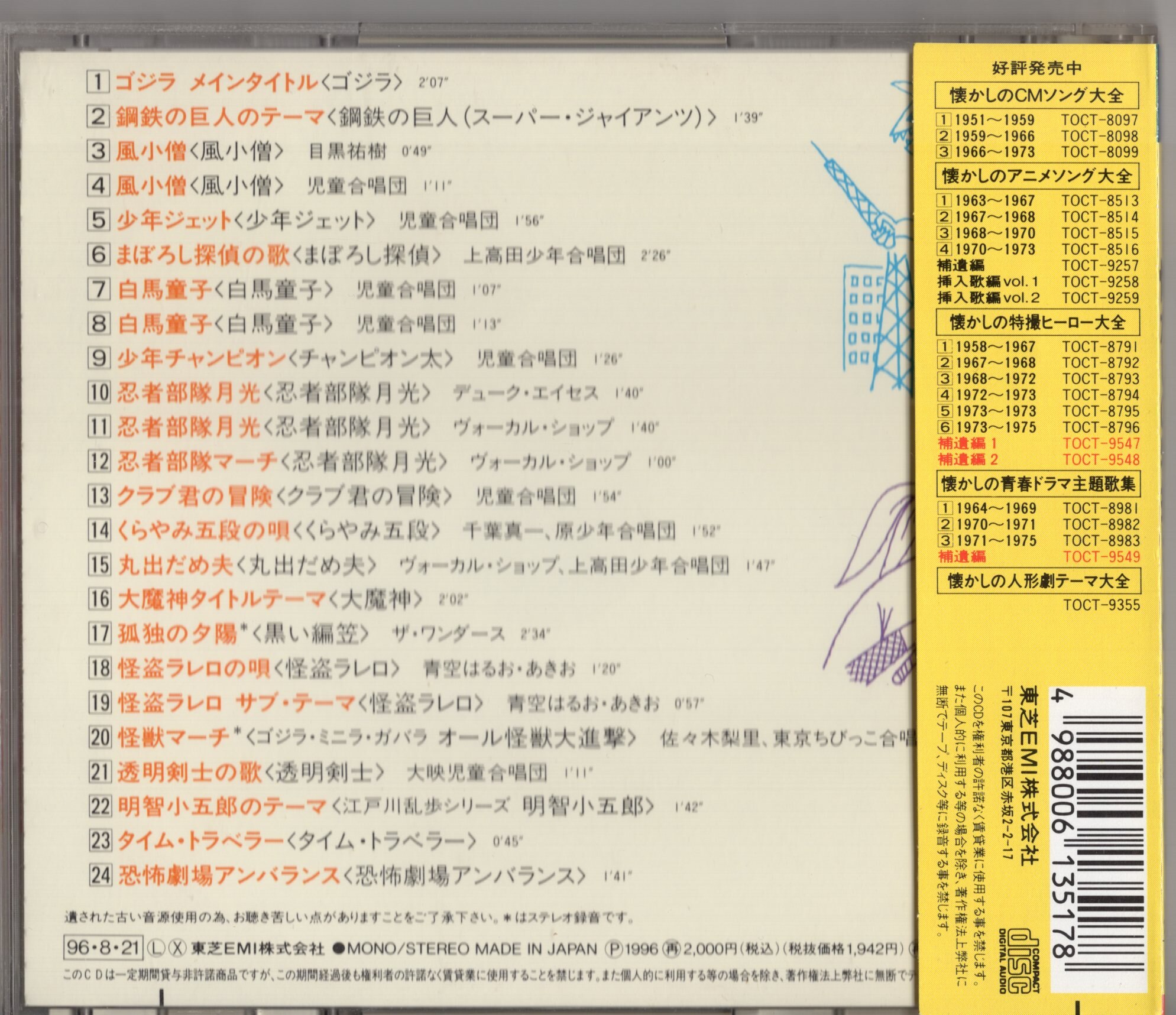Click the track 1 duration 2'07"
Screen dimensions: 1176x1015
click(432, 83)
